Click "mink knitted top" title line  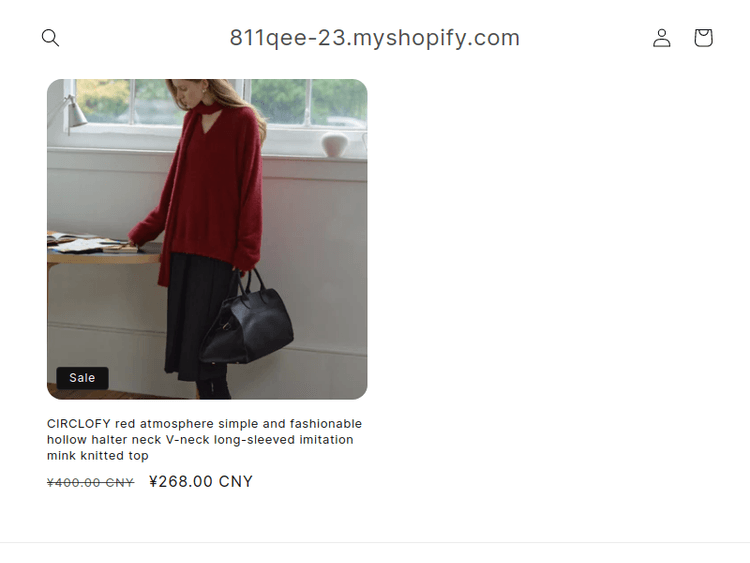pyautogui.click(x=98, y=455)
